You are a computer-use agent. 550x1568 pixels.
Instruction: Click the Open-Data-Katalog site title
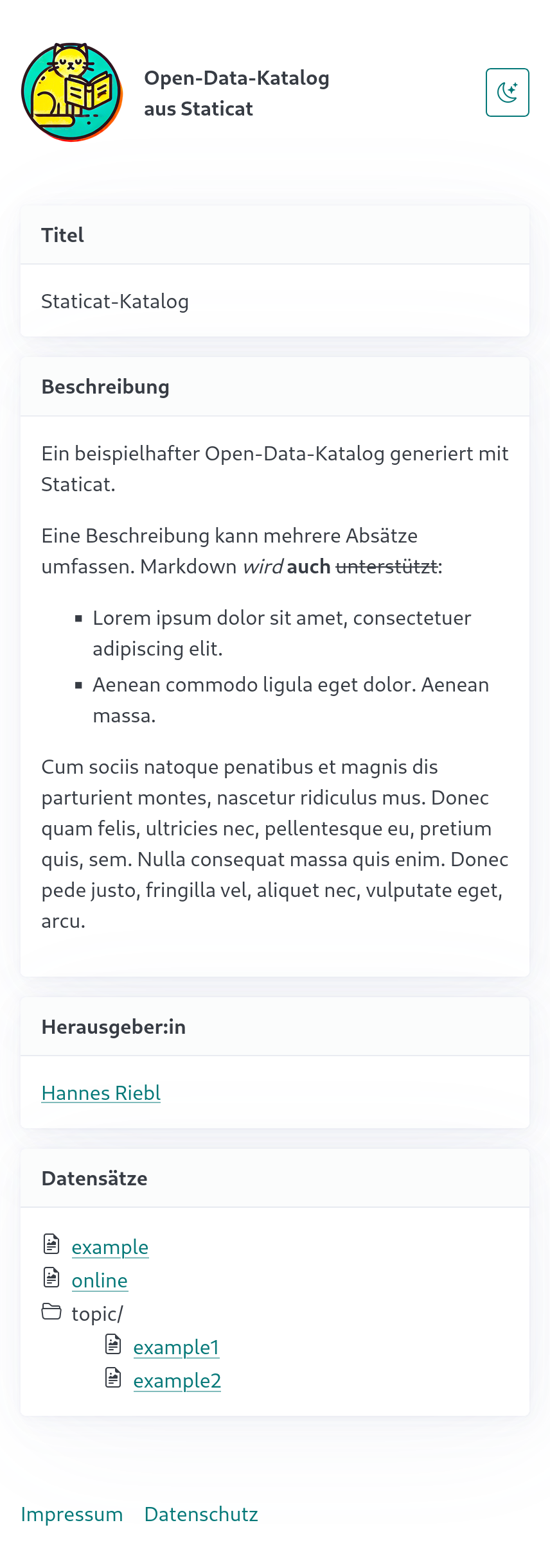tap(236, 93)
